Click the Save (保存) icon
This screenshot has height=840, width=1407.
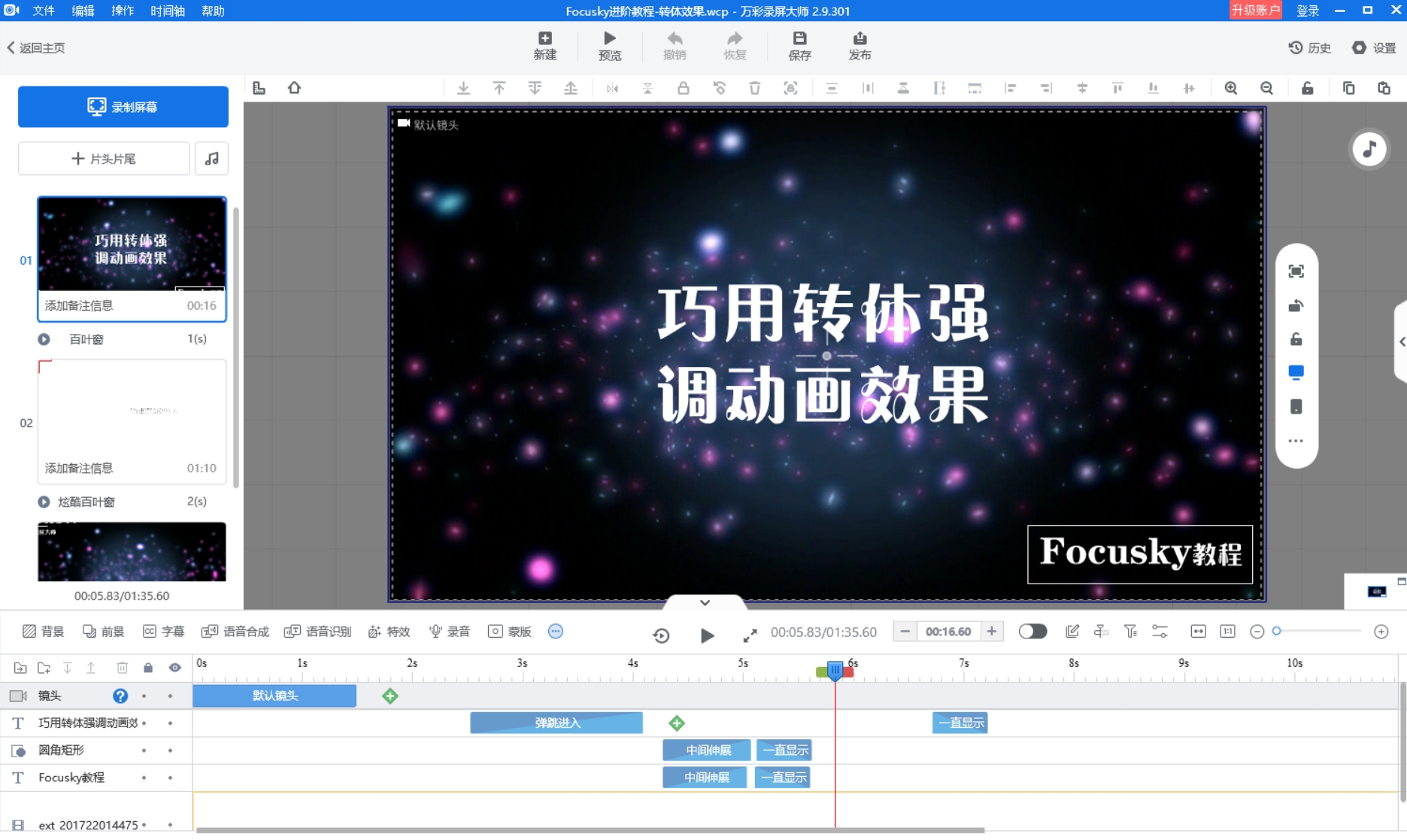point(799,38)
